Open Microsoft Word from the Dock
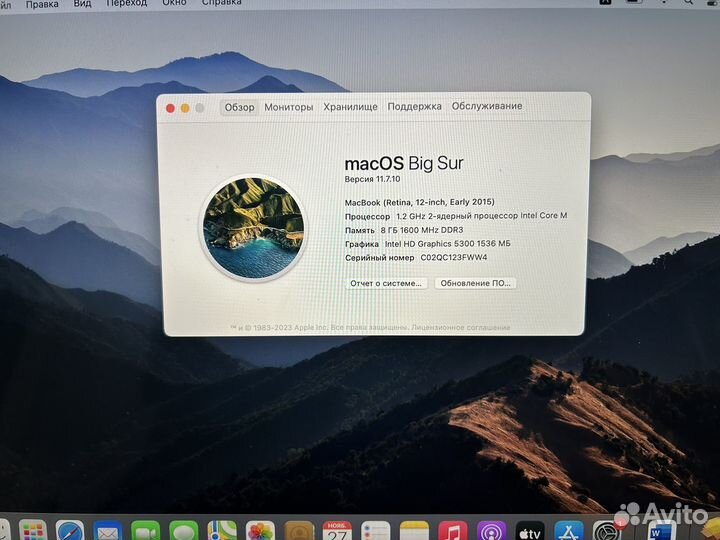Viewport: 720px width, 540px height. (x=662, y=532)
